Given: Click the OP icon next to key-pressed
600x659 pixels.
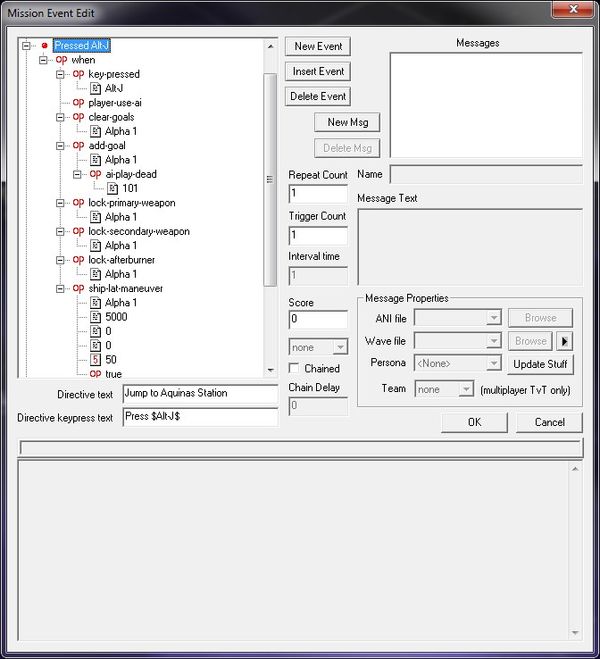Looking at the screenshot, I should 79,74.
